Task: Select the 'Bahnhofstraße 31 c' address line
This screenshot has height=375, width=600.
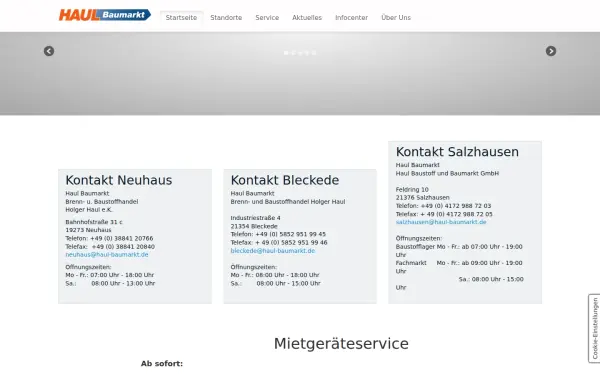Action: 94,222
